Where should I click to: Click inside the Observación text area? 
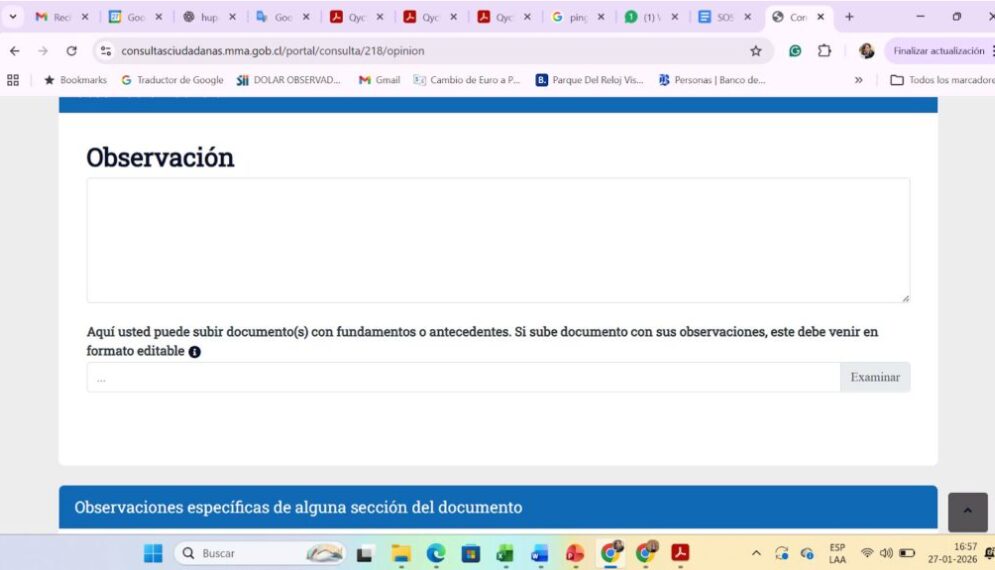click(498, 240)
